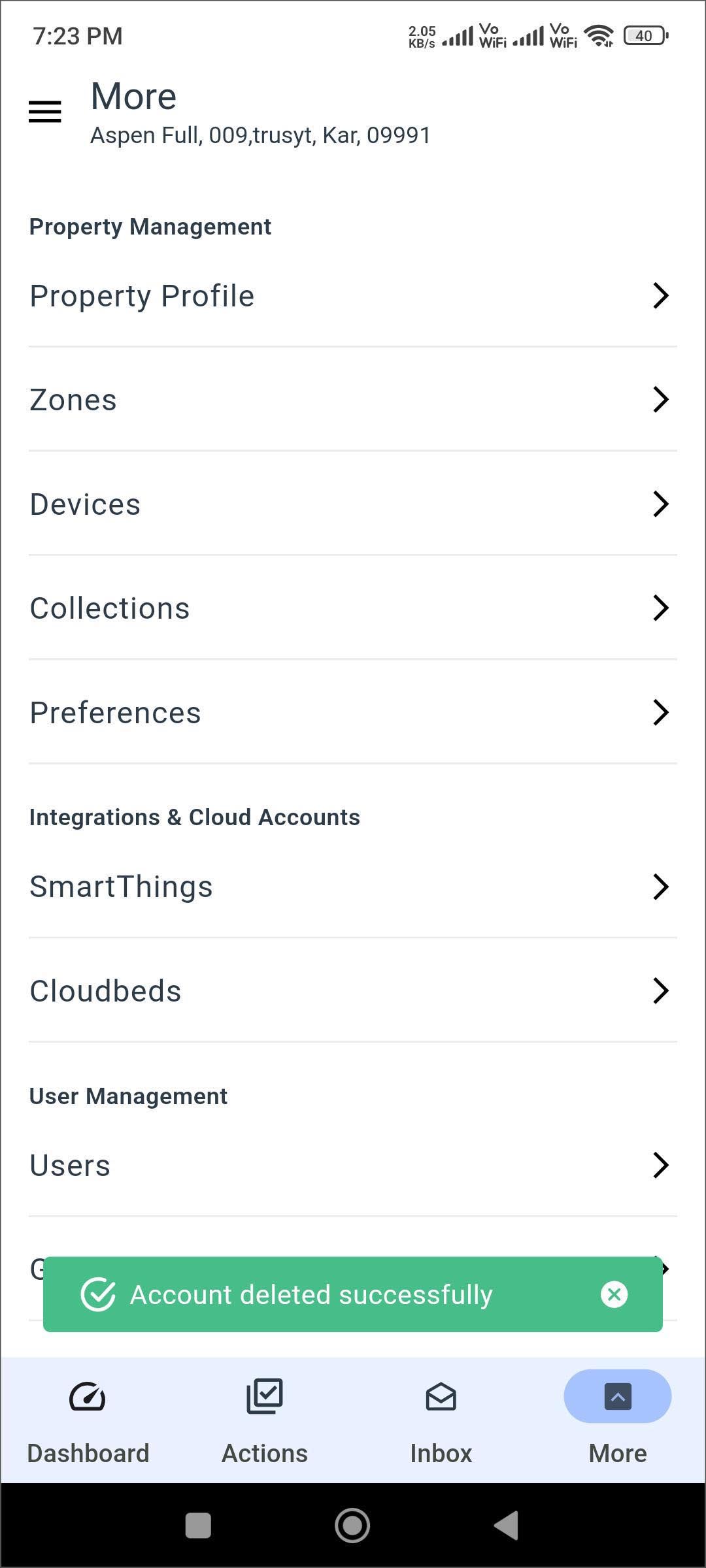
Task: Dismiss the account deleted notification
Action: pyautogui.click(x=614, y=1294)
